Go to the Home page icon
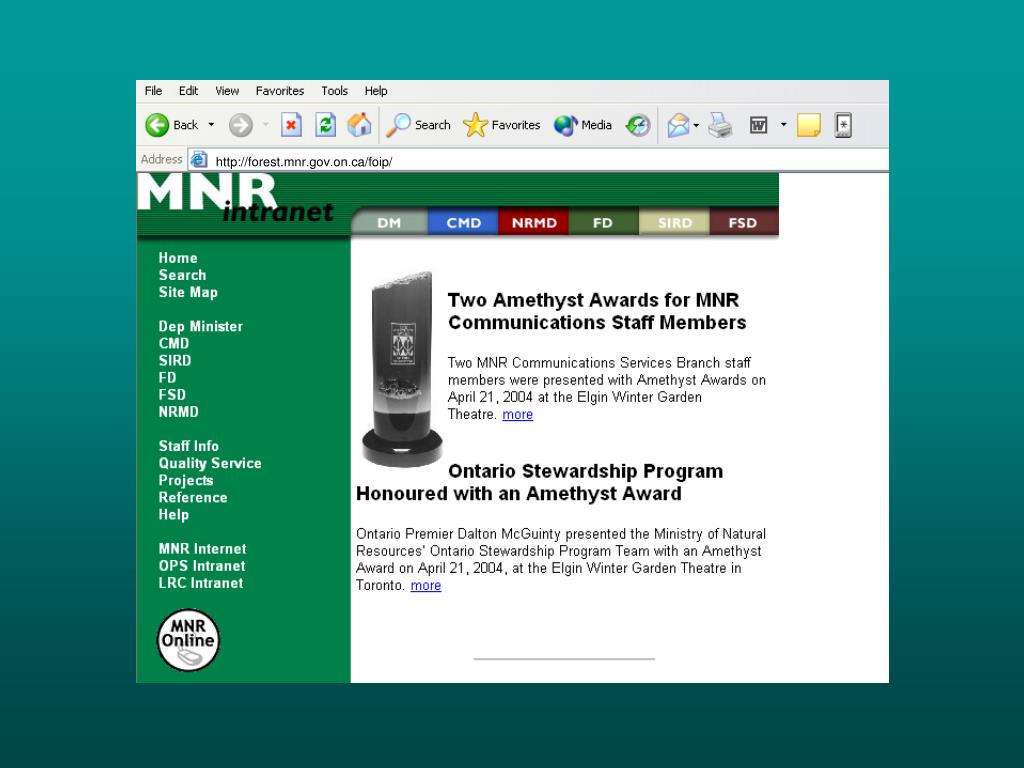Viewport: 1024px width, 768px height. [x=359, y=125]
